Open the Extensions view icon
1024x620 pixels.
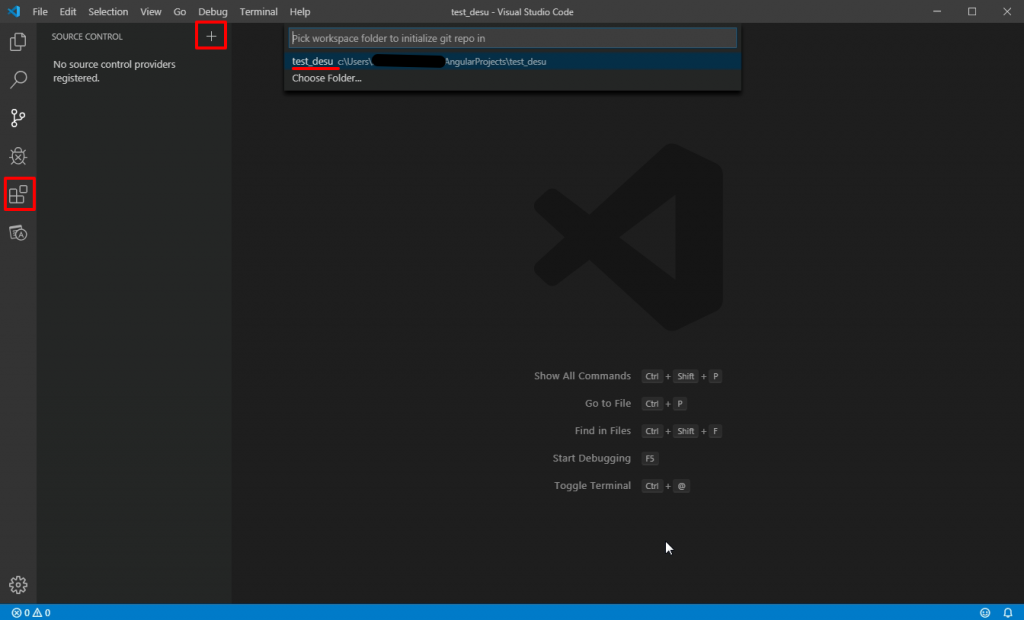18,194
